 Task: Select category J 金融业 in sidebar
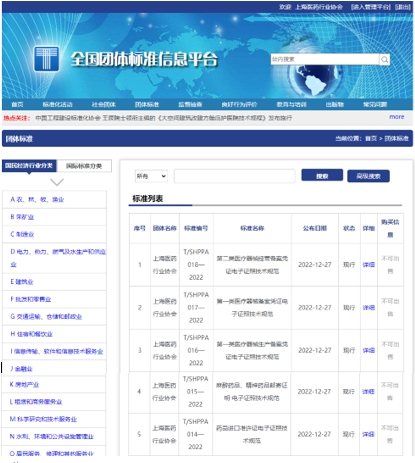(21, 369)
